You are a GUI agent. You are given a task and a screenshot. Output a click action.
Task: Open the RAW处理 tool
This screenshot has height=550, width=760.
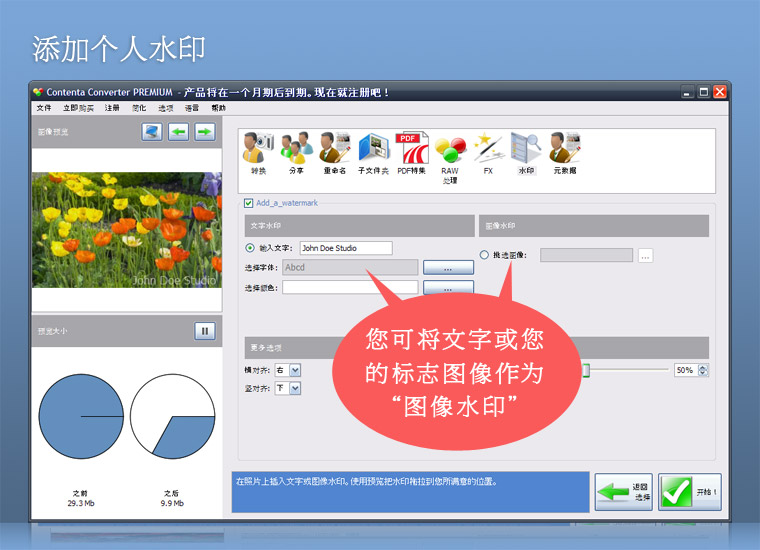450,152
